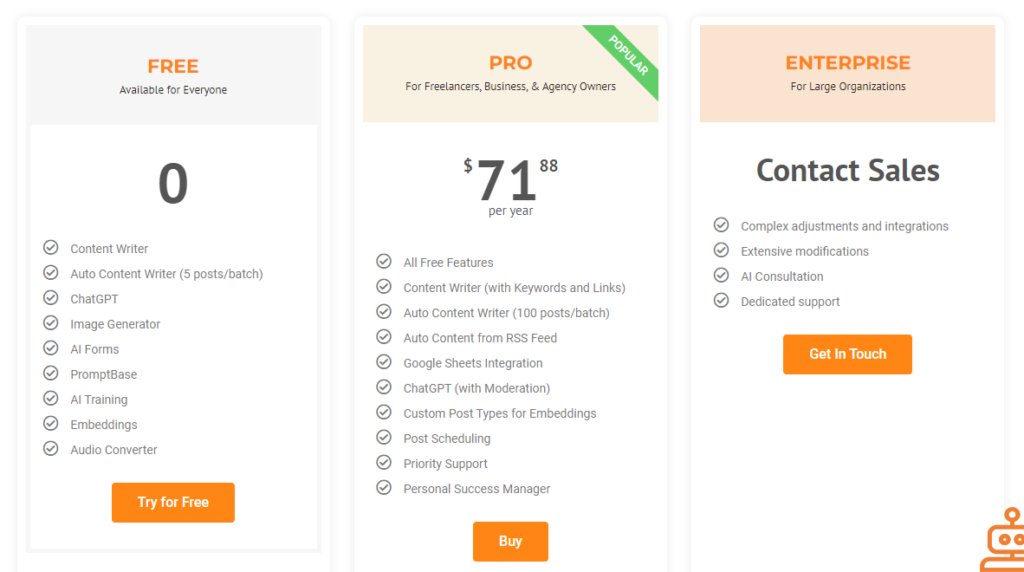Click the Try for Free button
The width and height of the screenshot is (1024, 572).
173,502
